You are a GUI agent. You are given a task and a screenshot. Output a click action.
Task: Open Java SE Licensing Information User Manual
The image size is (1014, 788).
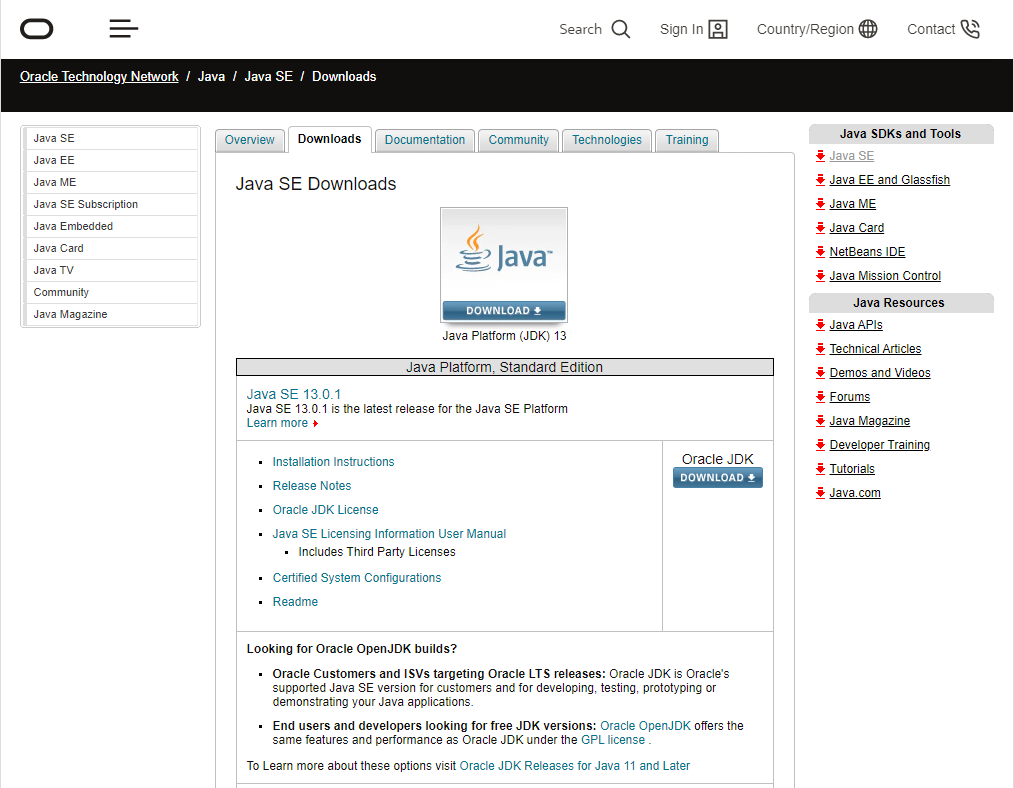389,533
